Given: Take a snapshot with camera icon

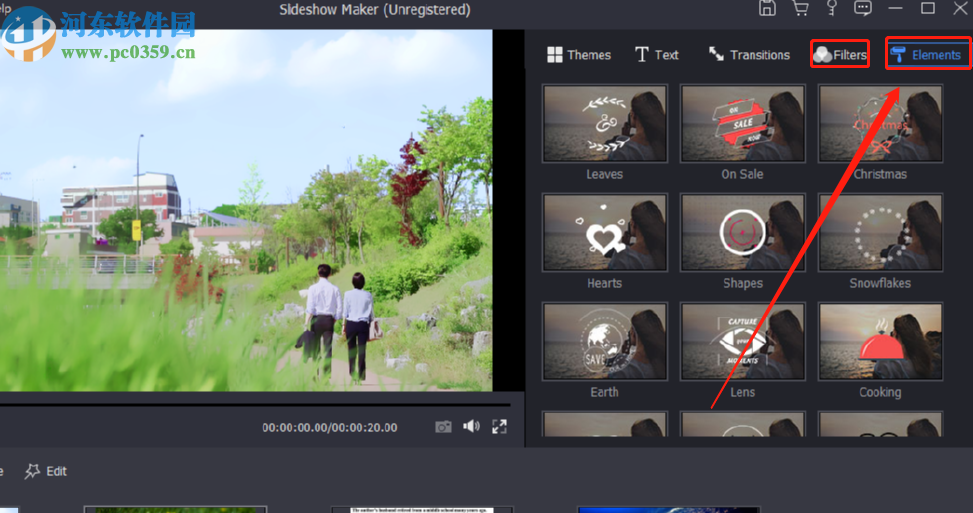Looking at the screenshot, I should tap(443, 427).
